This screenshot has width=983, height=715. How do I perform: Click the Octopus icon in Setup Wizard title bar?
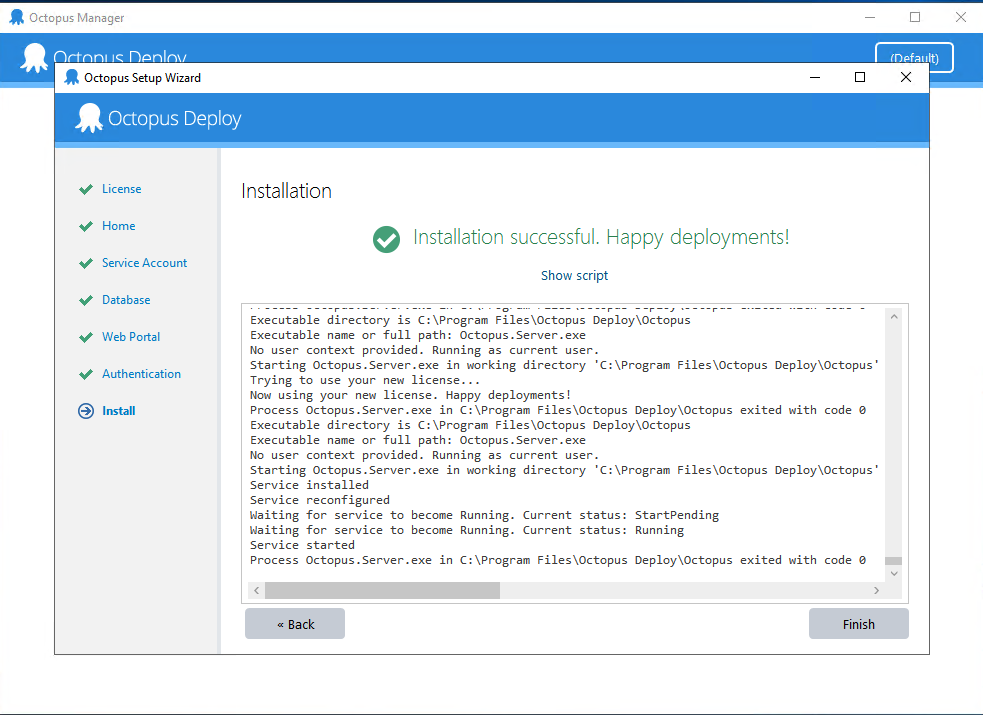72,77
